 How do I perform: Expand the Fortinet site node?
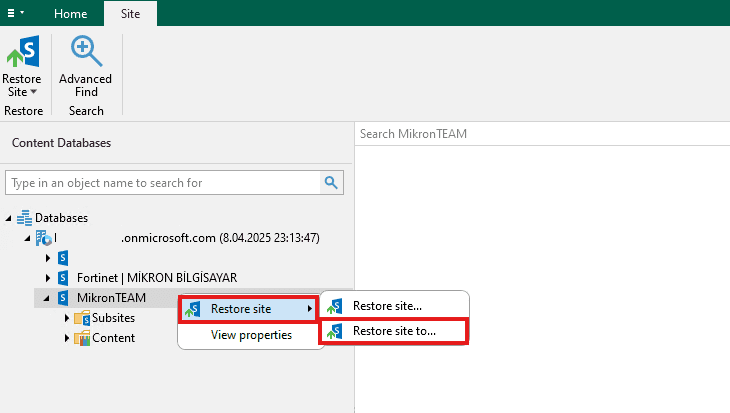(x=48, y=278)
